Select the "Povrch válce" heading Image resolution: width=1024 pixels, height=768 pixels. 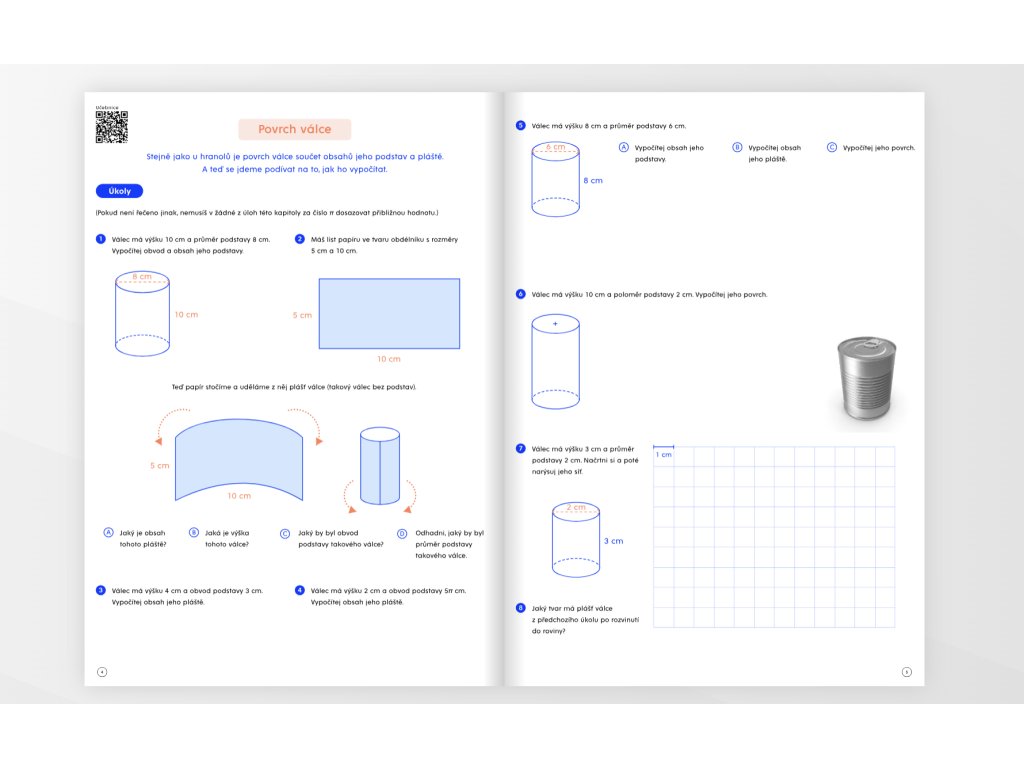295,129
